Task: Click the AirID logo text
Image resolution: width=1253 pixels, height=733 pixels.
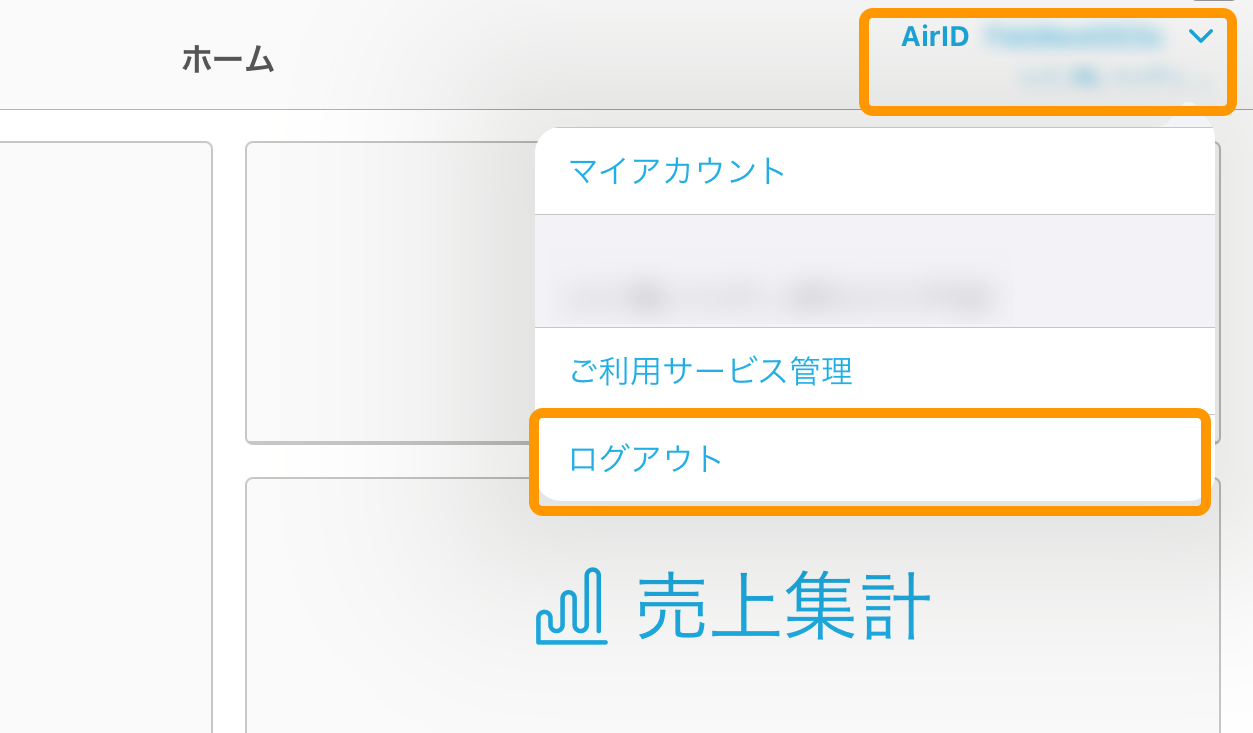Action: [934, 35]
